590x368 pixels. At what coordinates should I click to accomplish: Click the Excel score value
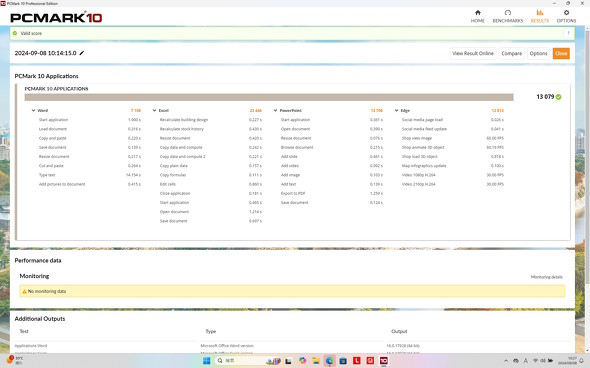tap(255, 111)
